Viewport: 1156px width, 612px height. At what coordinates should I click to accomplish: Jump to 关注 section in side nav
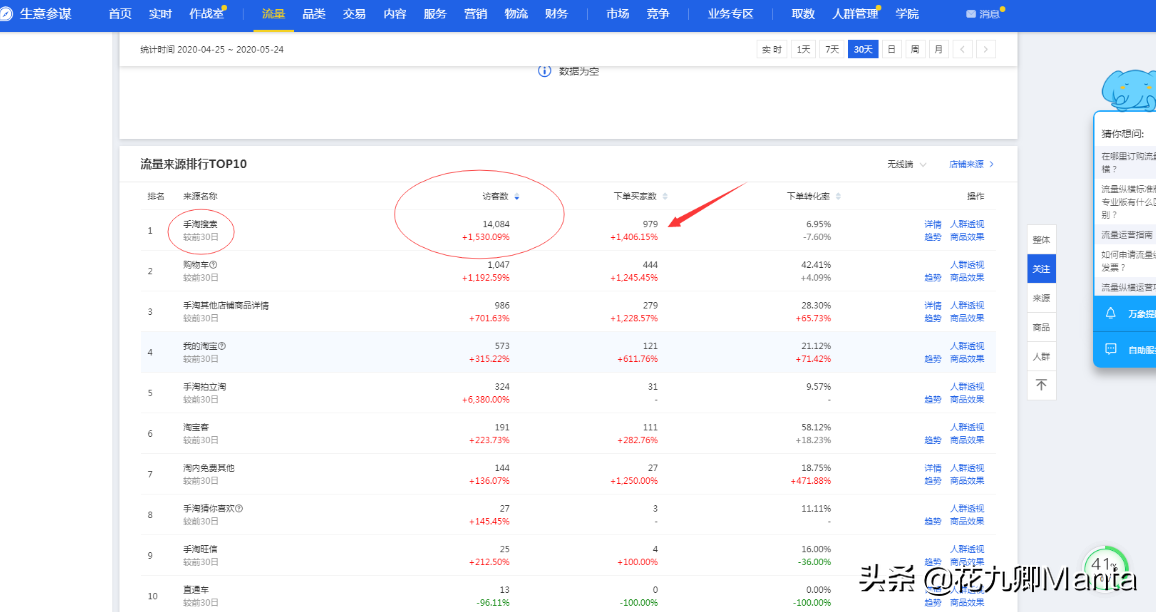click(1041, 268)
